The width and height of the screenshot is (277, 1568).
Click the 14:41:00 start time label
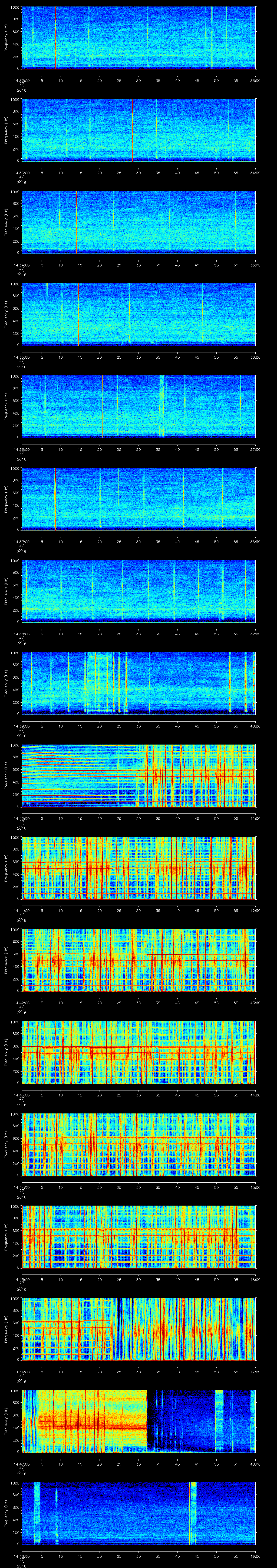tap(22, 910)
